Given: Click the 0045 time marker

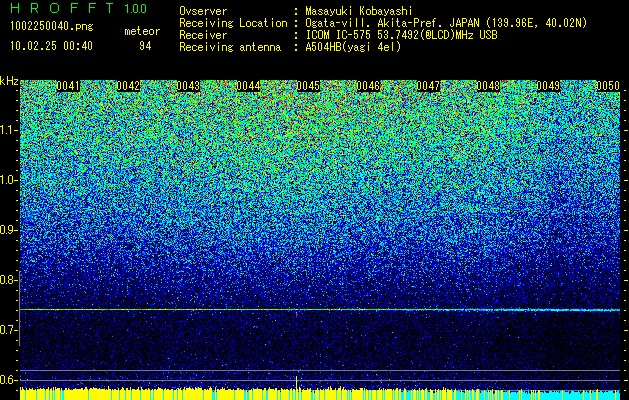Looking at the screenshot, I should click(x=308, y=86).
